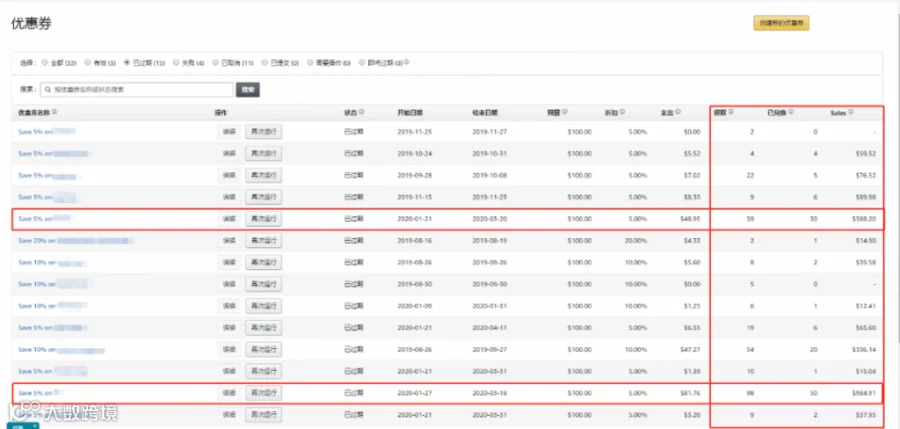Click info icon beside 状态 column header
Image resolution: width=900 pixels, height=429 pixels.
pyautogui.click(x=362, y=113)
